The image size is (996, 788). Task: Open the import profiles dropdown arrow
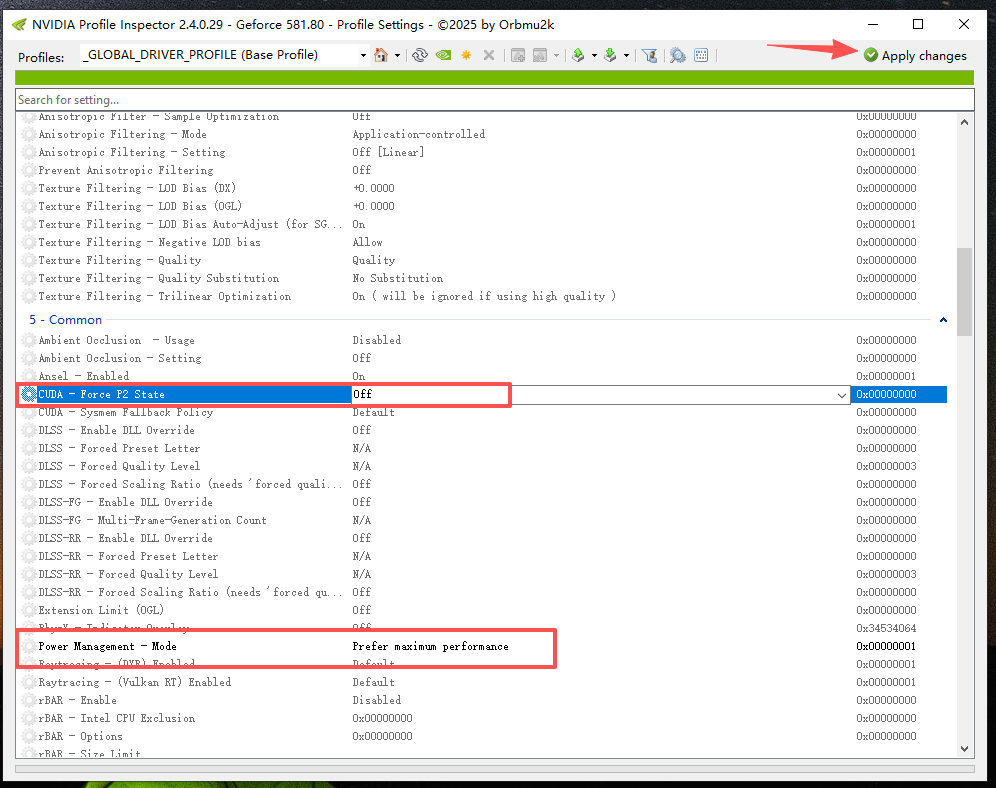(x=626, y=56)
